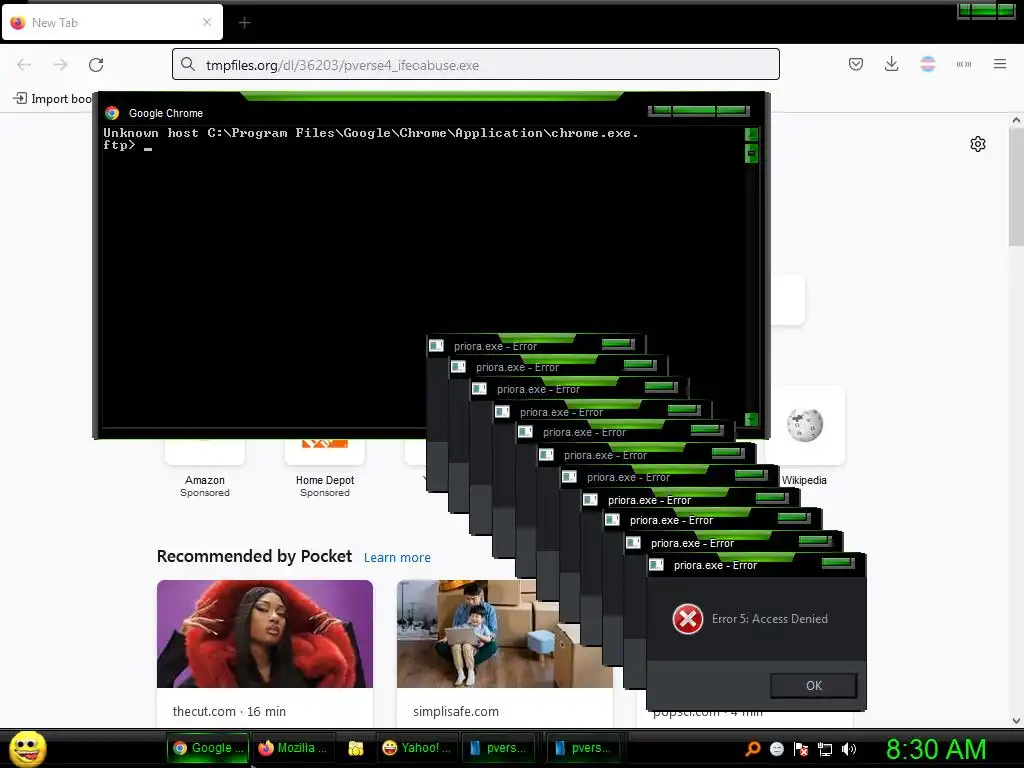1024x768 pixels.
Task: Switch to Yahoo! taskbar button
Action: click(x=417, y=748)
